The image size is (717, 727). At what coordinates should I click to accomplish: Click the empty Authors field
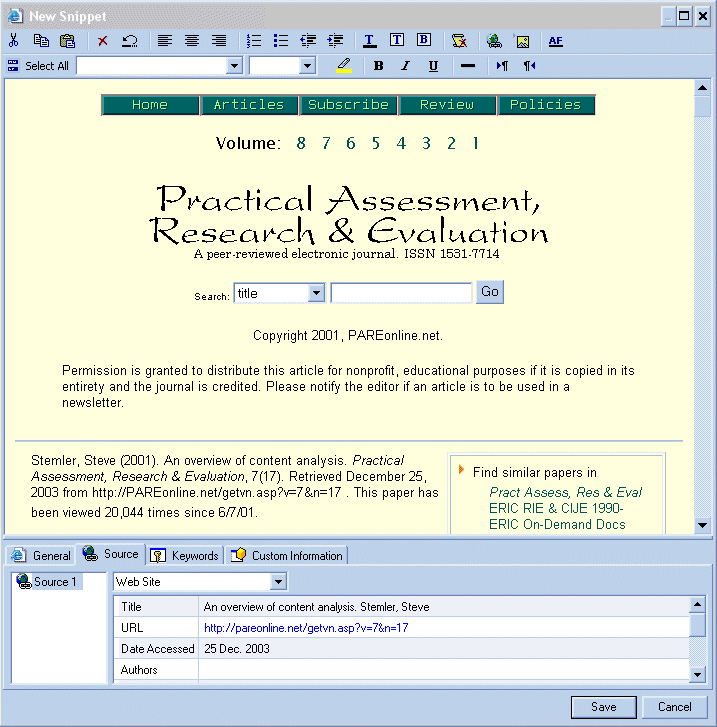pos(443,670)
